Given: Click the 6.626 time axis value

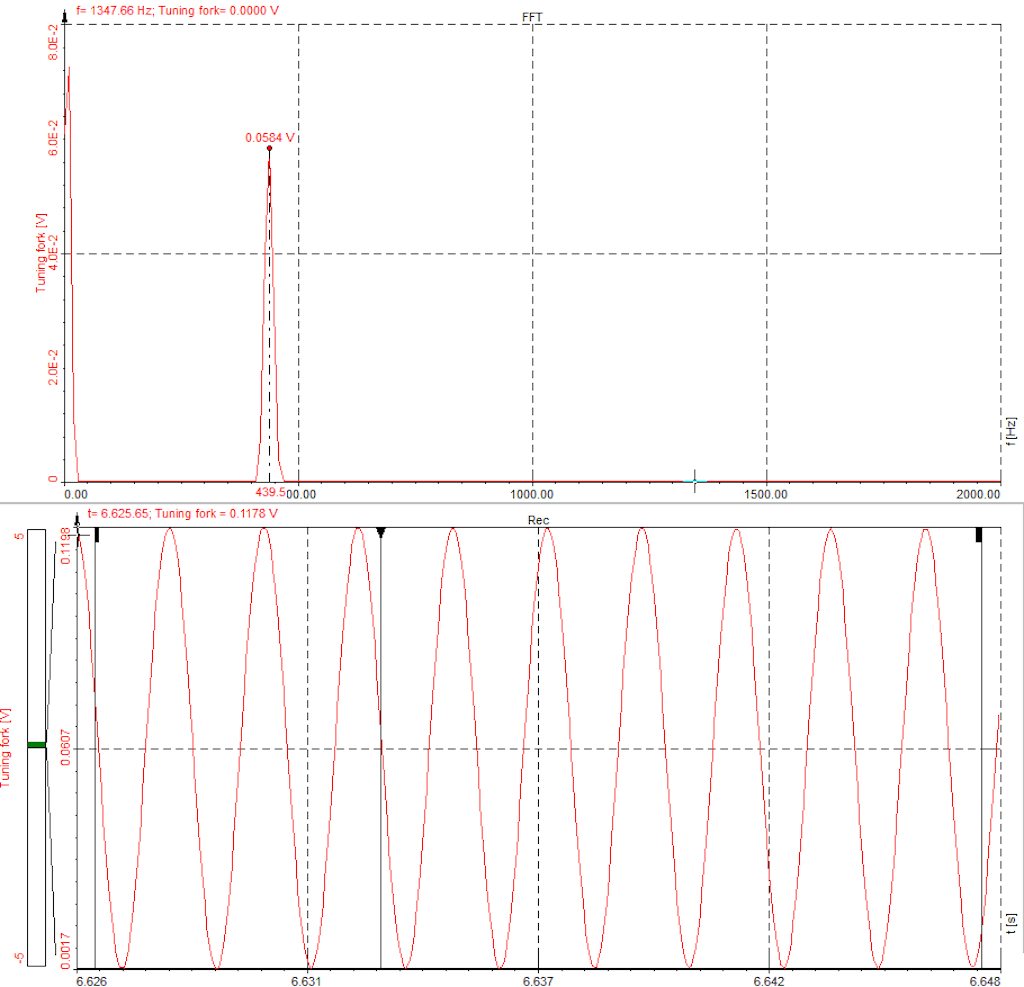Looking at the screenshot, I should [91, 981].
